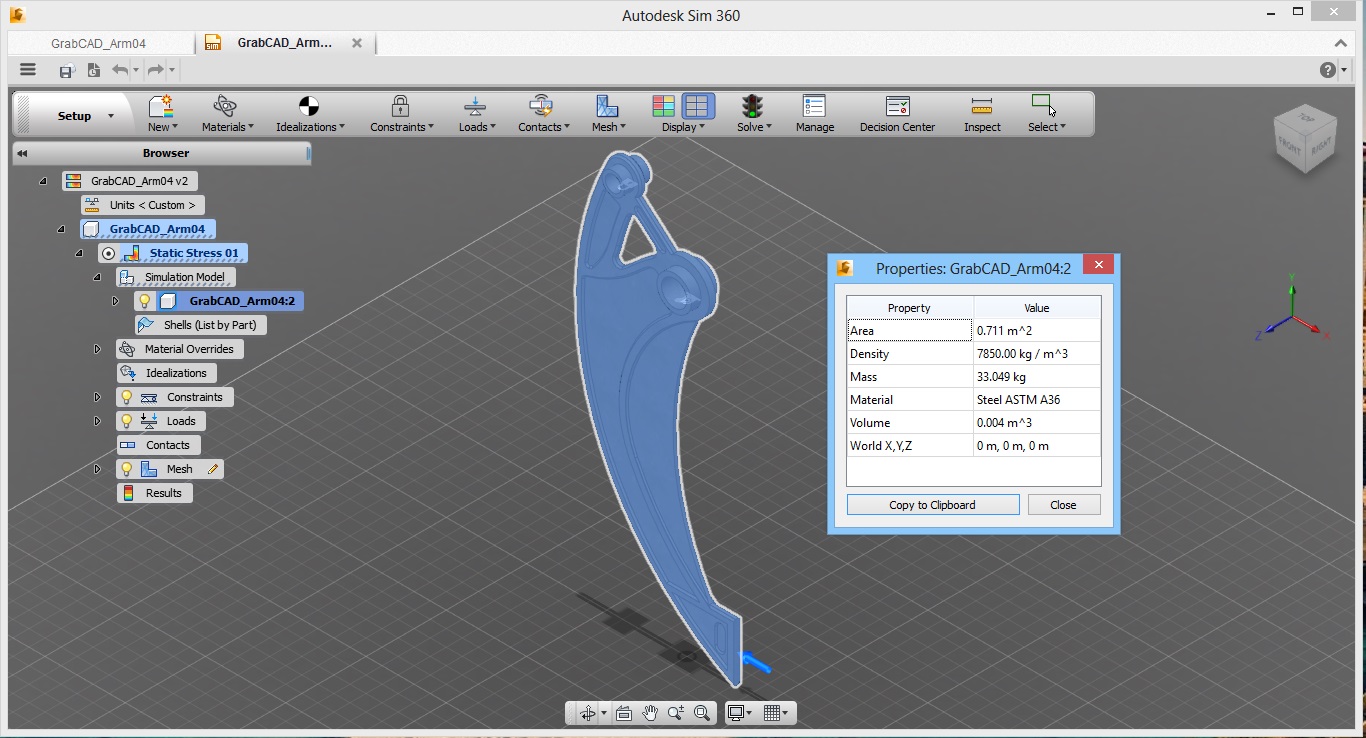Click the Zoom Window magnifier icon

[x=702, y=713]
